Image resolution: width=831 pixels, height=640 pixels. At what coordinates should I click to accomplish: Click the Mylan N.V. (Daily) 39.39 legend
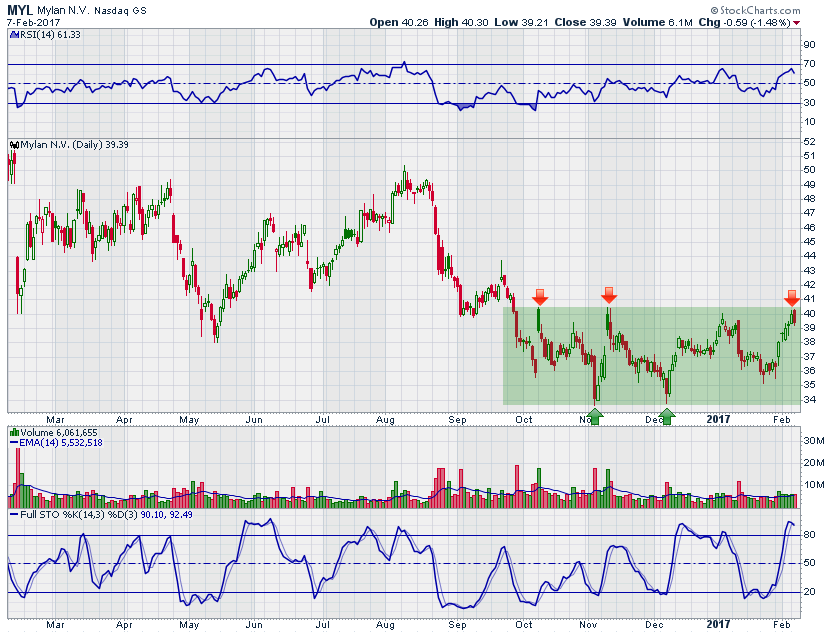(74, 145)
